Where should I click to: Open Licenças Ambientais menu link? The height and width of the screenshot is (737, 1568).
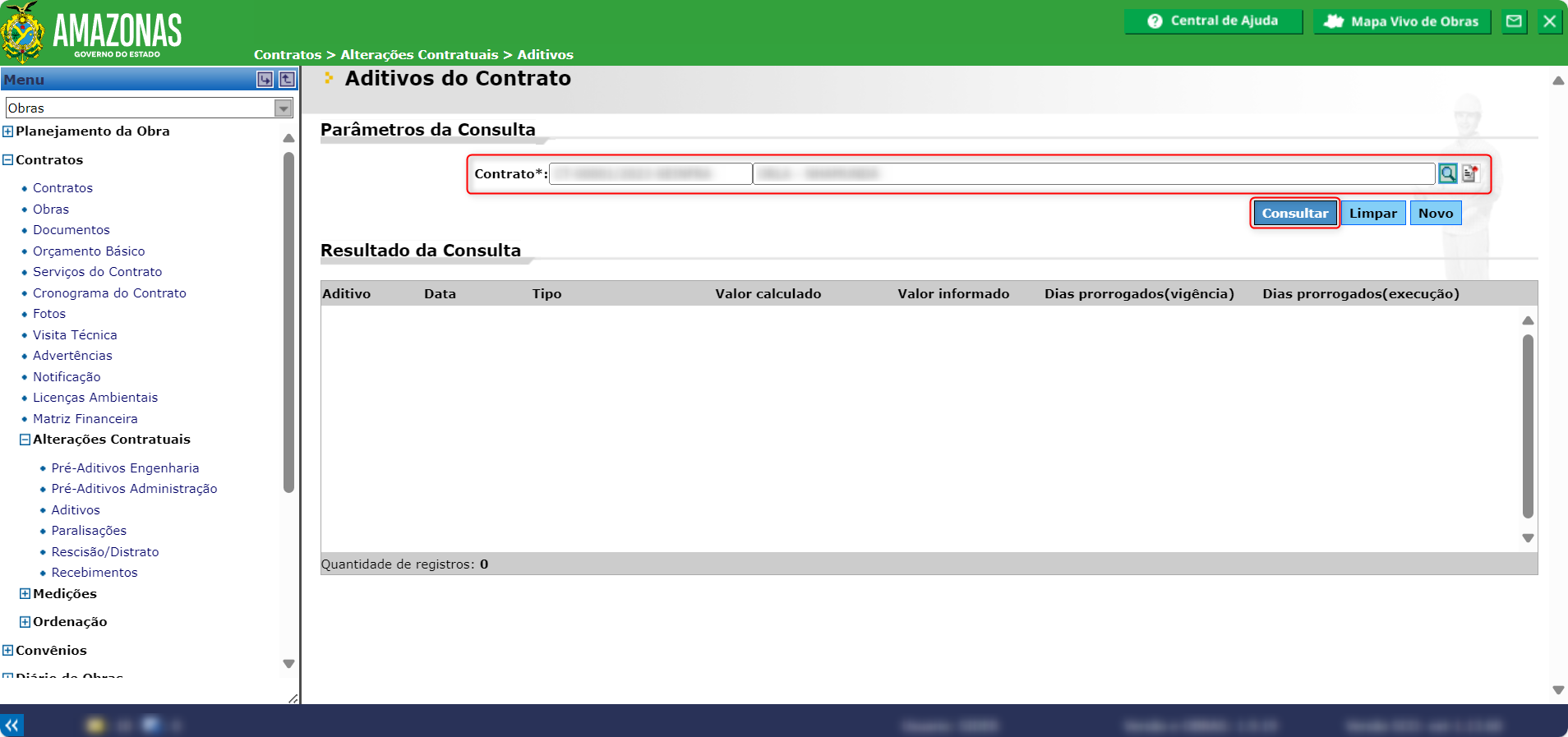(x=95, y=398)
